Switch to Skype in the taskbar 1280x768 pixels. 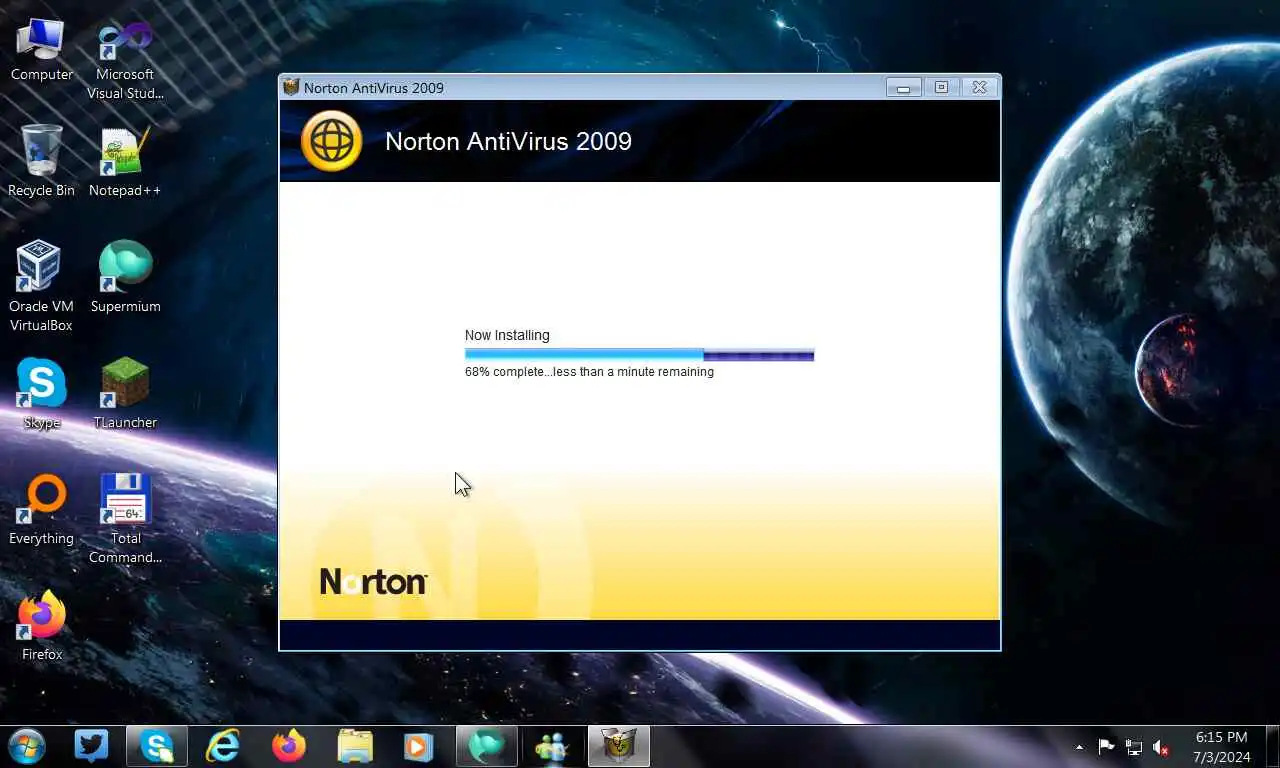pos(157,746)
